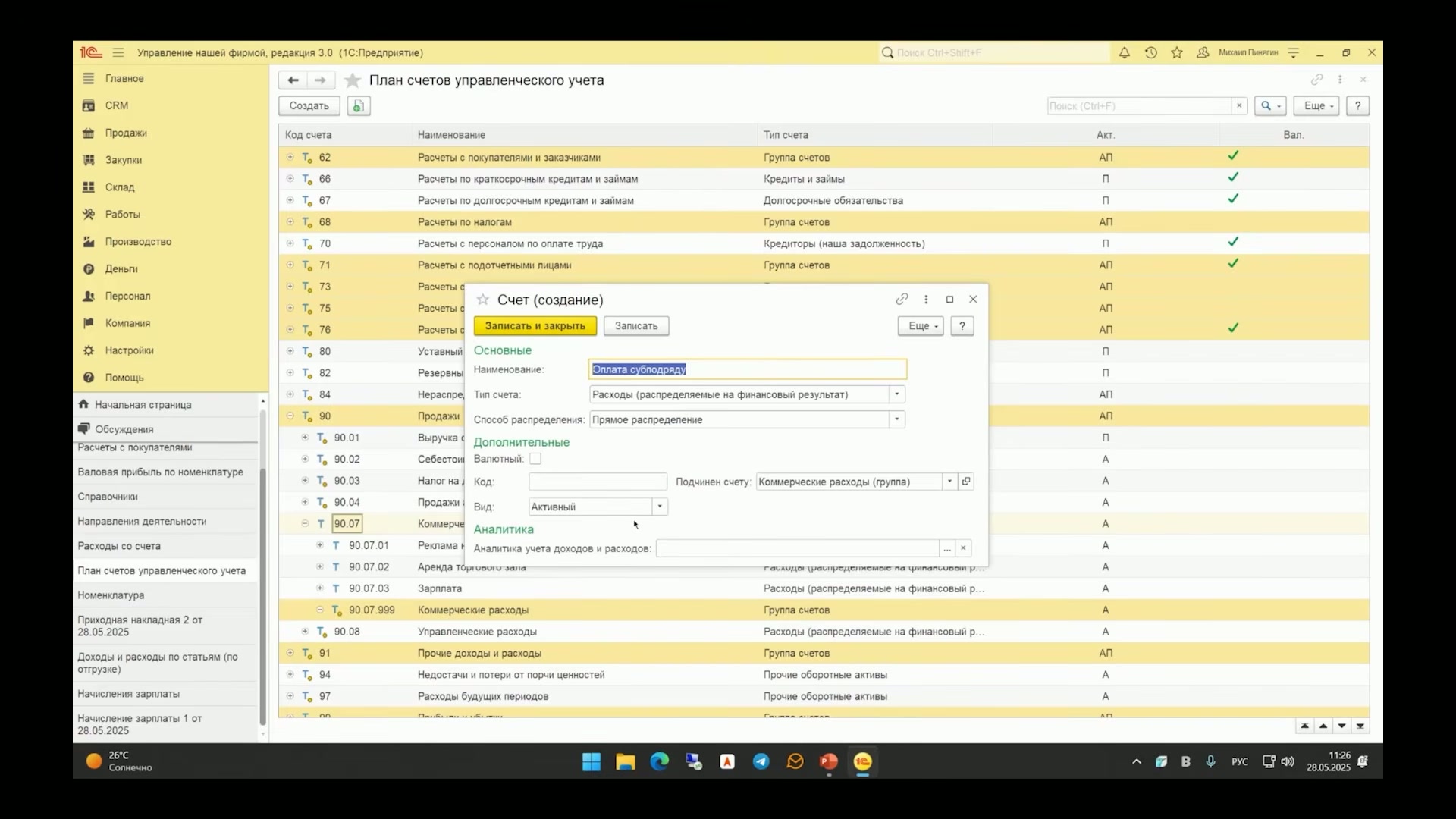
Task: Switch to Номенклатура open page
Action: 111,595
